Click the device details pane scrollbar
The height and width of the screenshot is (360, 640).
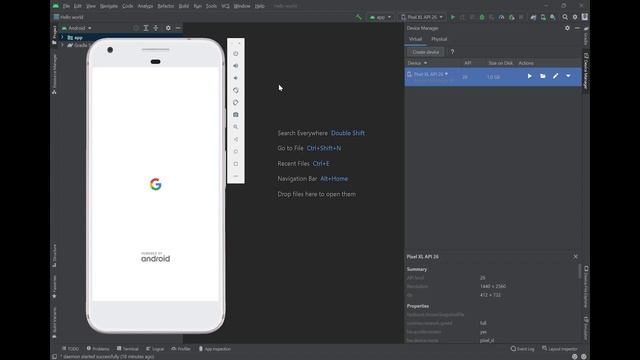click(x=580, y=271)
